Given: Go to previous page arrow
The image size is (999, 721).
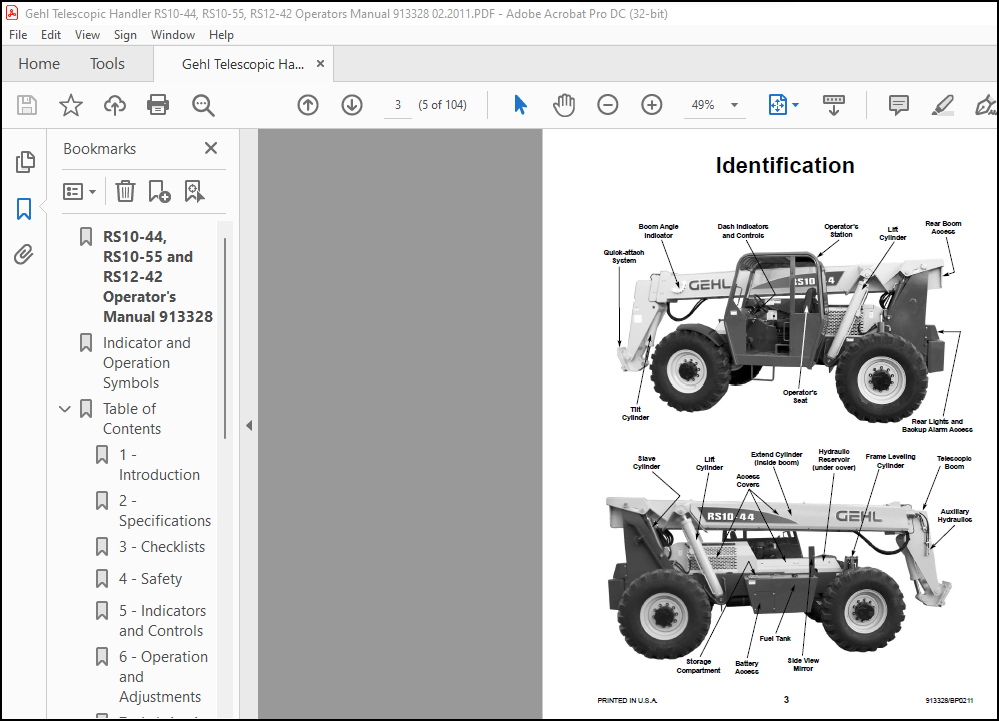Looking at the screenshot, I should coord(308,104).
